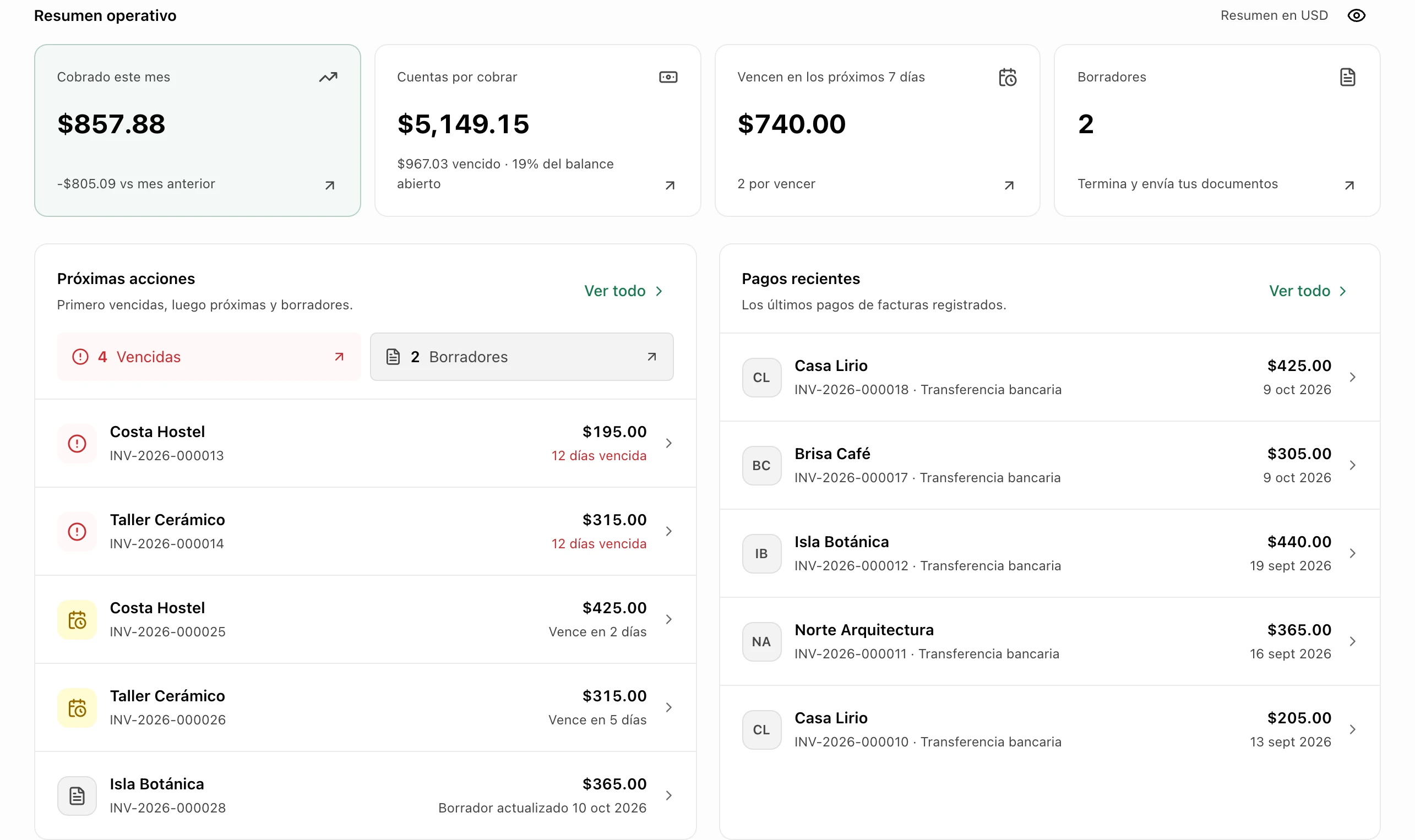Click calendar icon for Costa Hostel INV-2026-000025
Image resolution: width=1415 pixels, height=840 pixels.
77,620
